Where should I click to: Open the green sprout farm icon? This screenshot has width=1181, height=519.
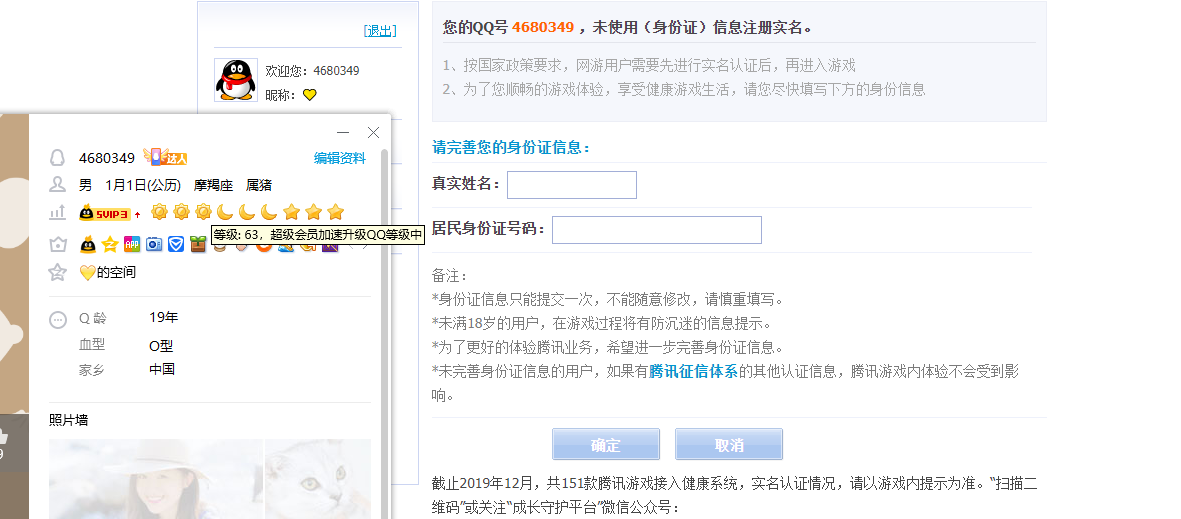pyautogui.click(x=197, y=244)
